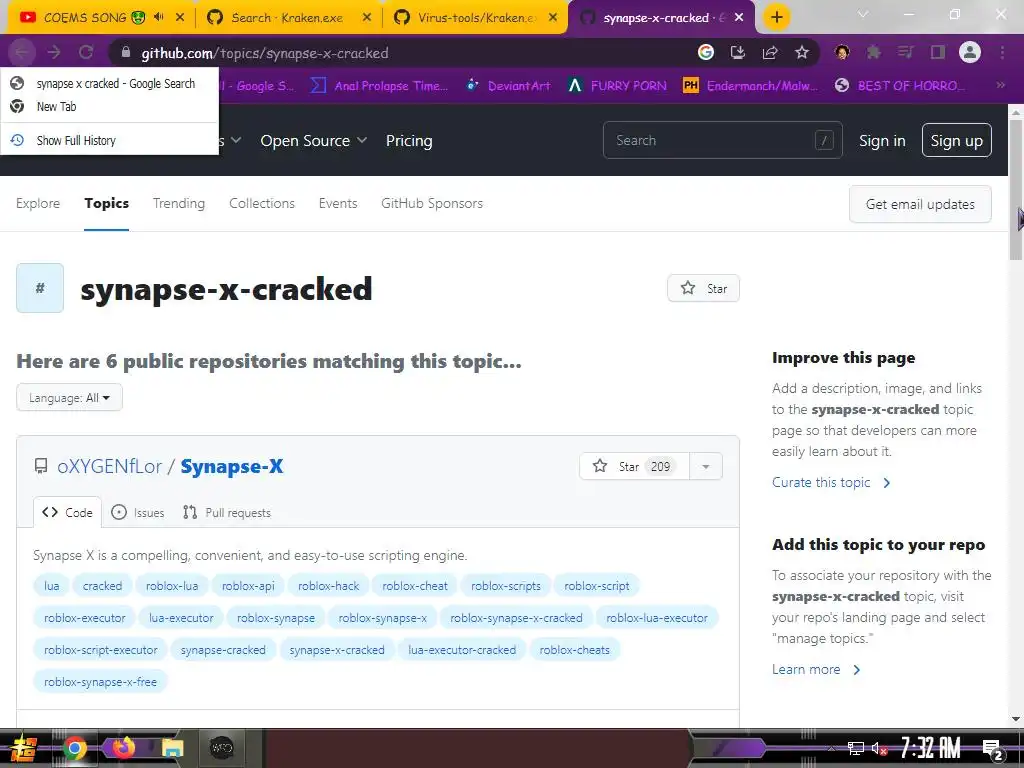Click Curate this topic link

831,483
